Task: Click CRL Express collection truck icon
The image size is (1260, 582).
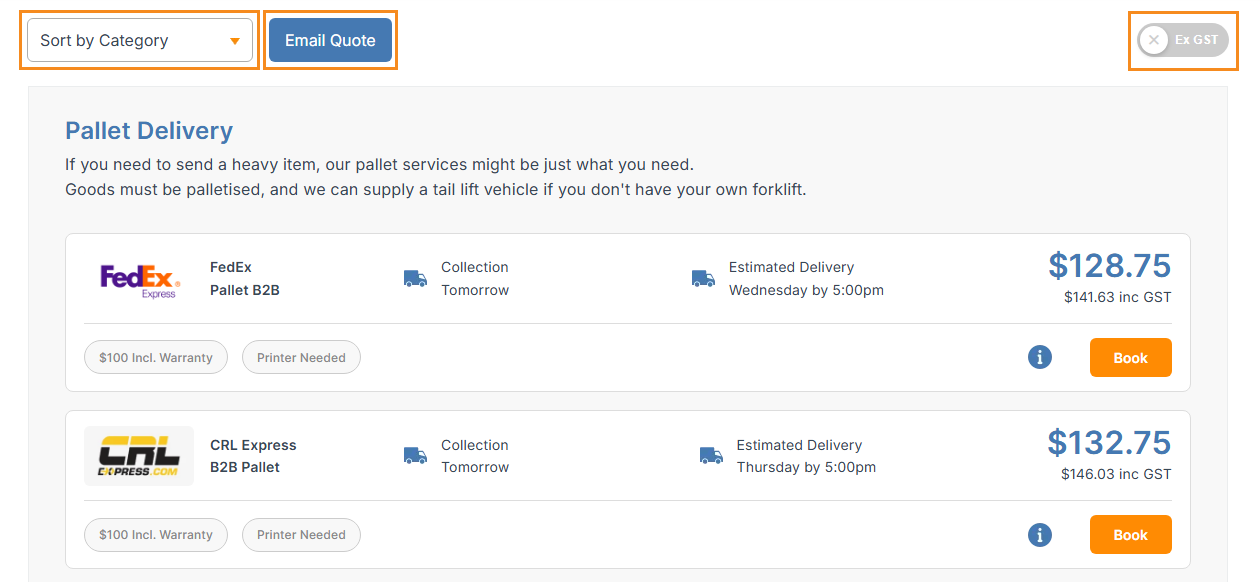Action: click(x=415, y=456)
